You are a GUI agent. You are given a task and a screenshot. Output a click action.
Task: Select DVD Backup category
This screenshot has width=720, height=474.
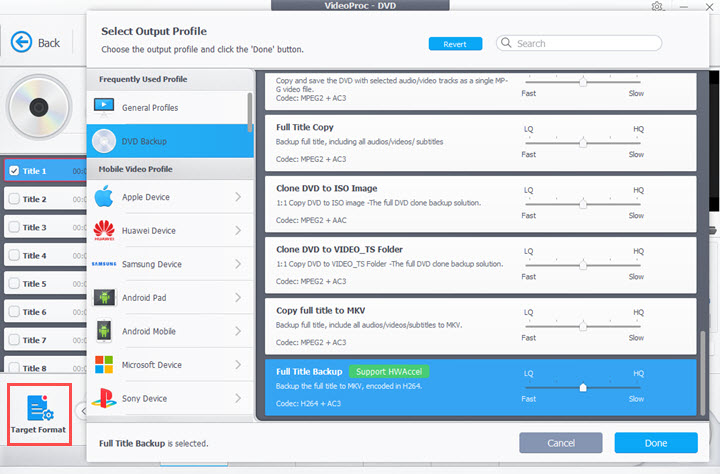(x=170, y=141)
